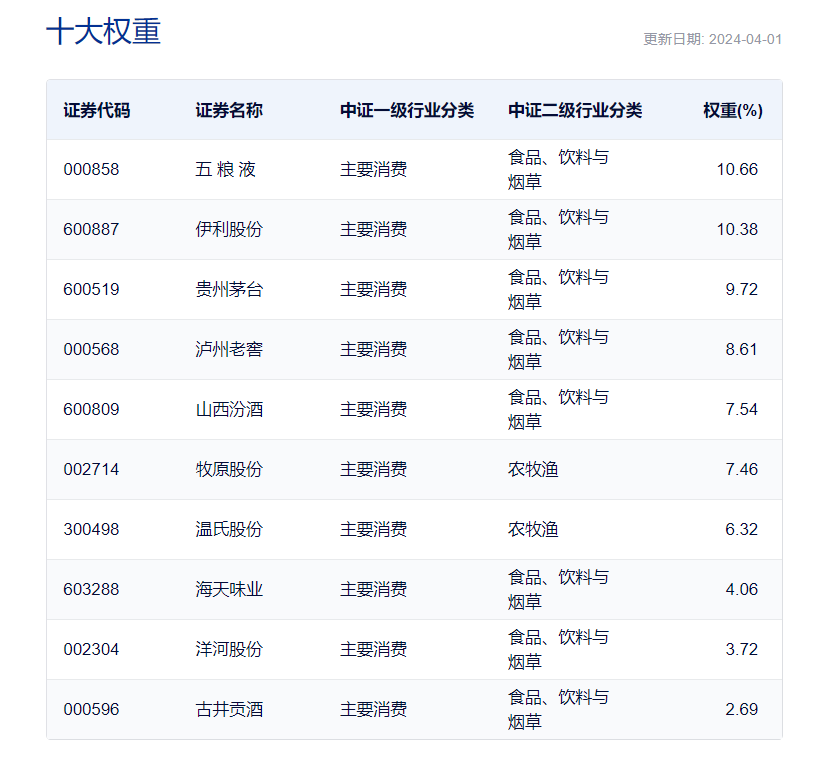Click the stock name 牧原股份
828x769 pixels.
(229, 470)
